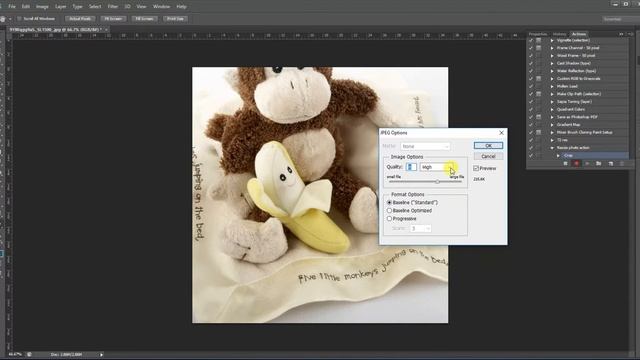Screen dimensions: 640x360
Task: Click the Print Size button
Action: point(176,19)
